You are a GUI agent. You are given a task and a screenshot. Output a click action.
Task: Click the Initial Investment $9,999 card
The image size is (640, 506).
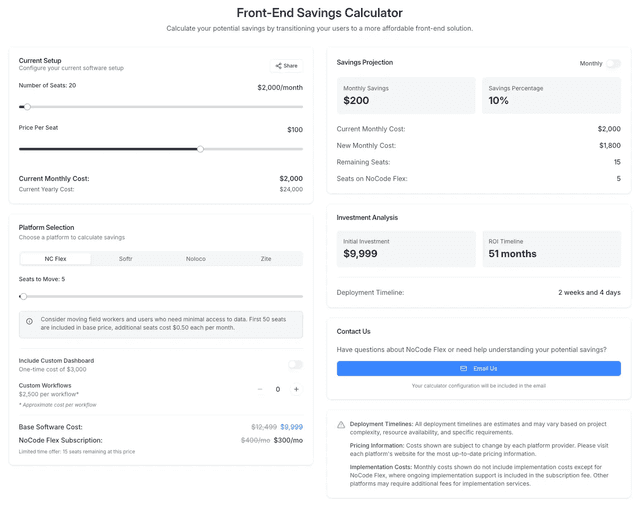(x=406, y=249)
